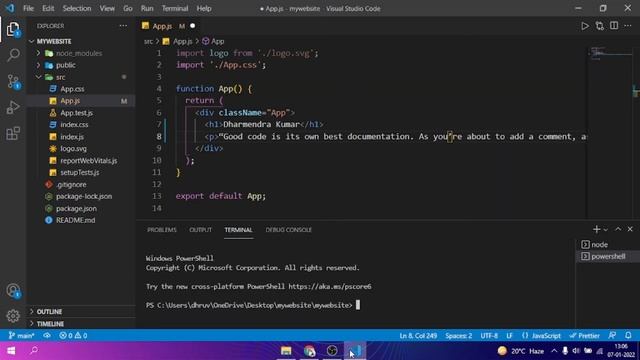The height and width of the screenshot is (360, 640).
Task: Maximize the terminal panel size
Action: click(618, 229)
